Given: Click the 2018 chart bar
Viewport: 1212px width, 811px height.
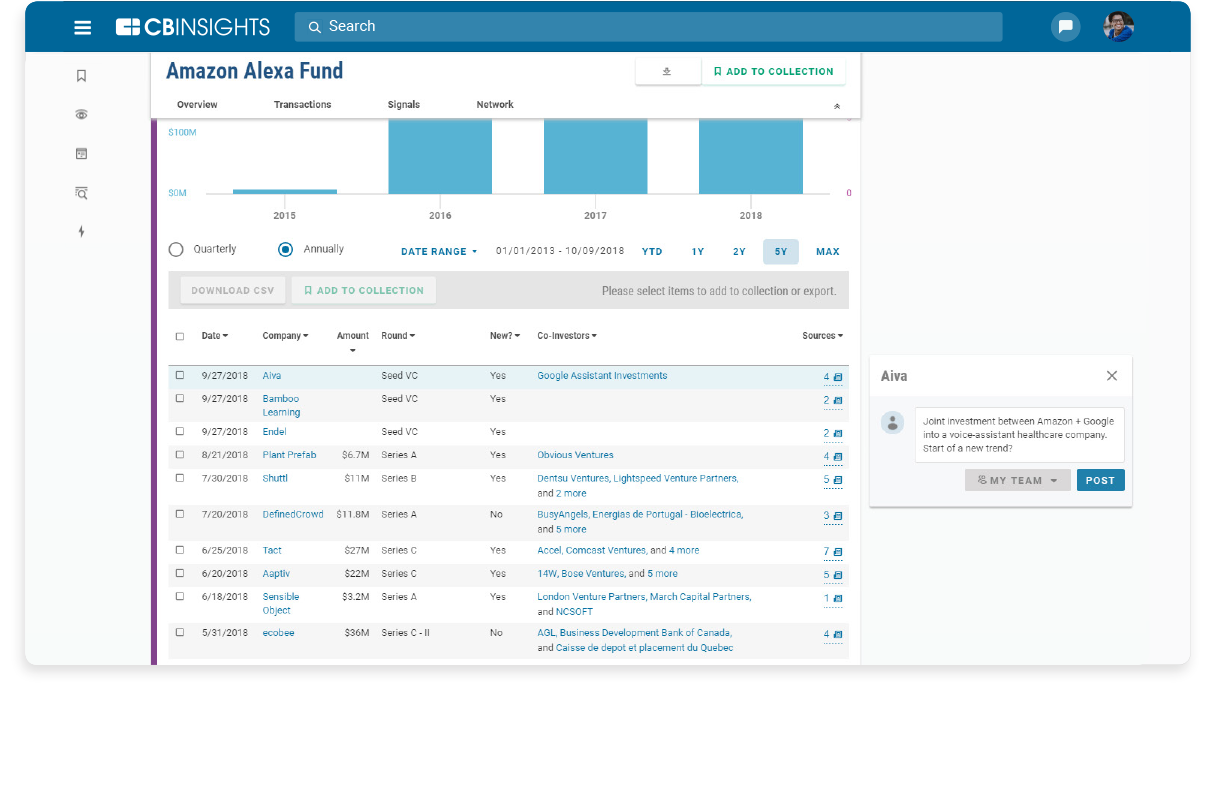Looking at the screenshot, I should point(751,157).
